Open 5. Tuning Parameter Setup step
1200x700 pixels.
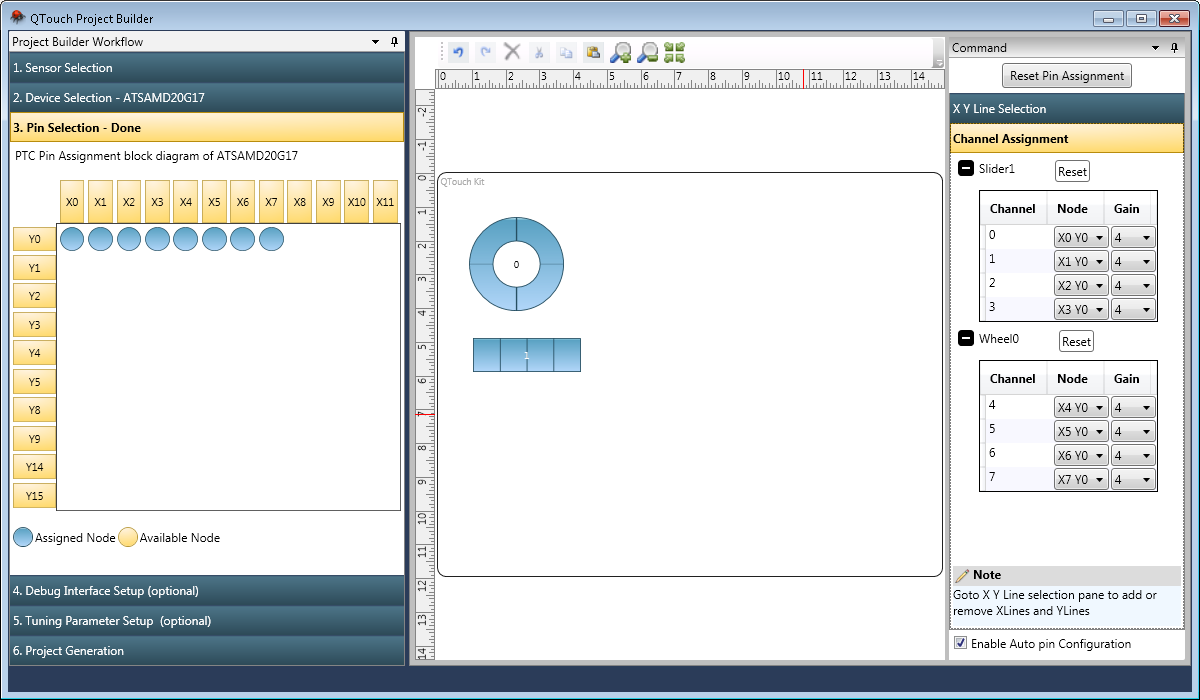206,621
